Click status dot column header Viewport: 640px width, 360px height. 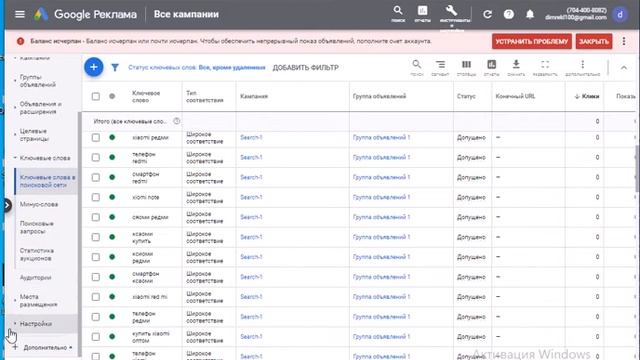(x=112, y=96)
